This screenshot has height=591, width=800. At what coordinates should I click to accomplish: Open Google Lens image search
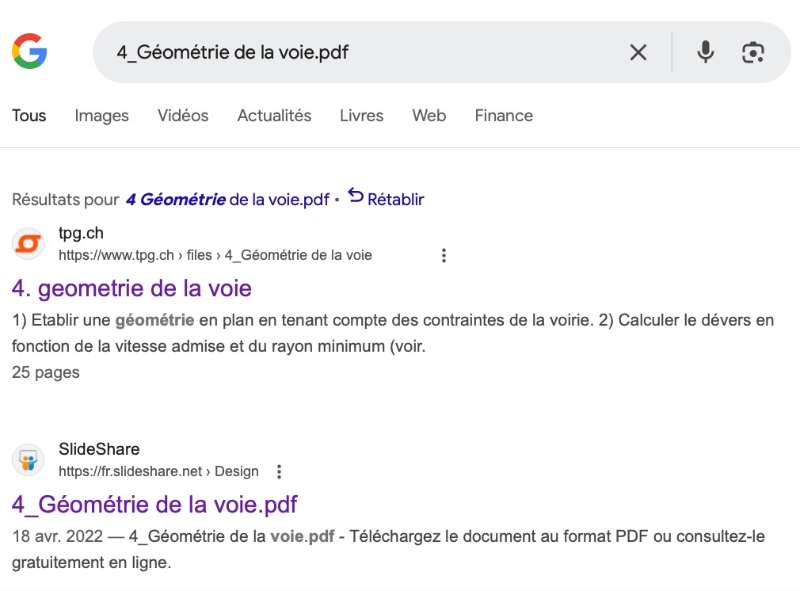coord(753,52)
